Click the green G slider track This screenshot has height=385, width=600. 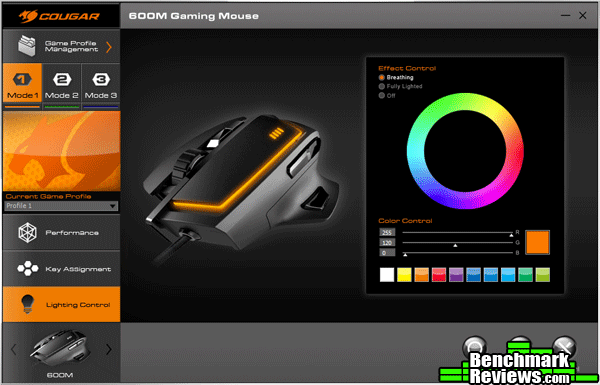(x=457, y=243)
